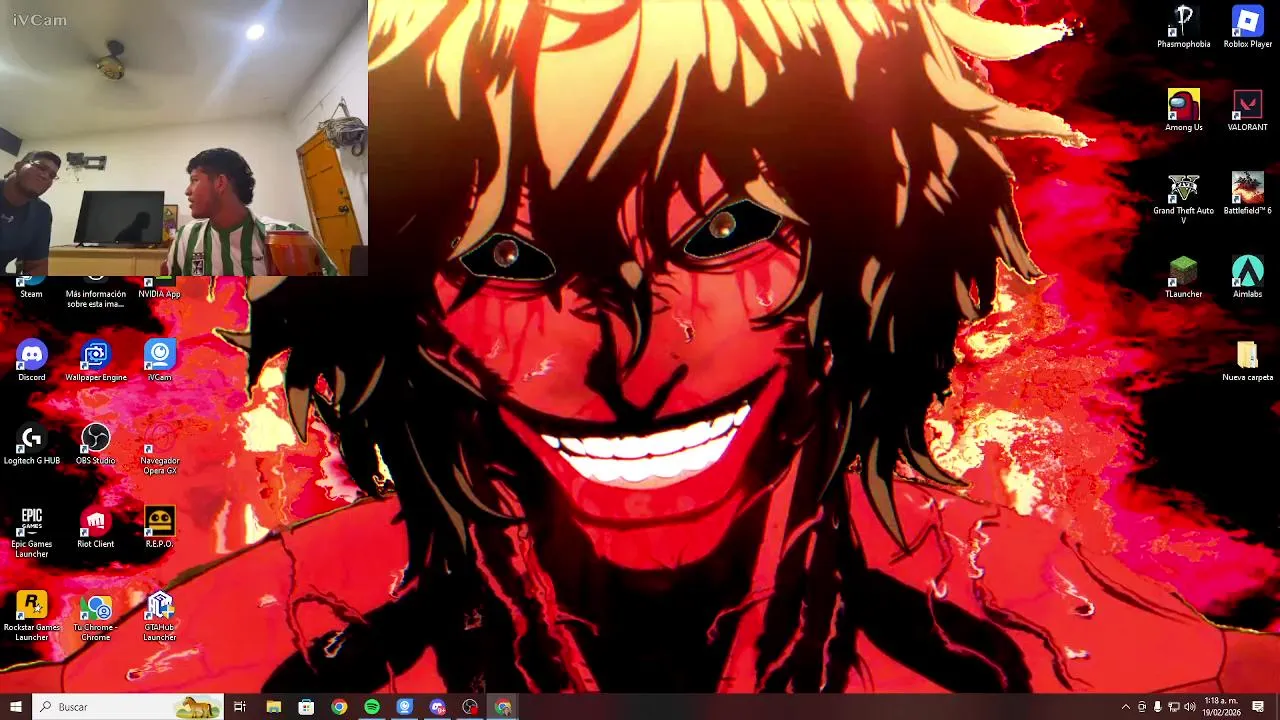Switch to iVCam in the taskbar

[x=405, y=707]
